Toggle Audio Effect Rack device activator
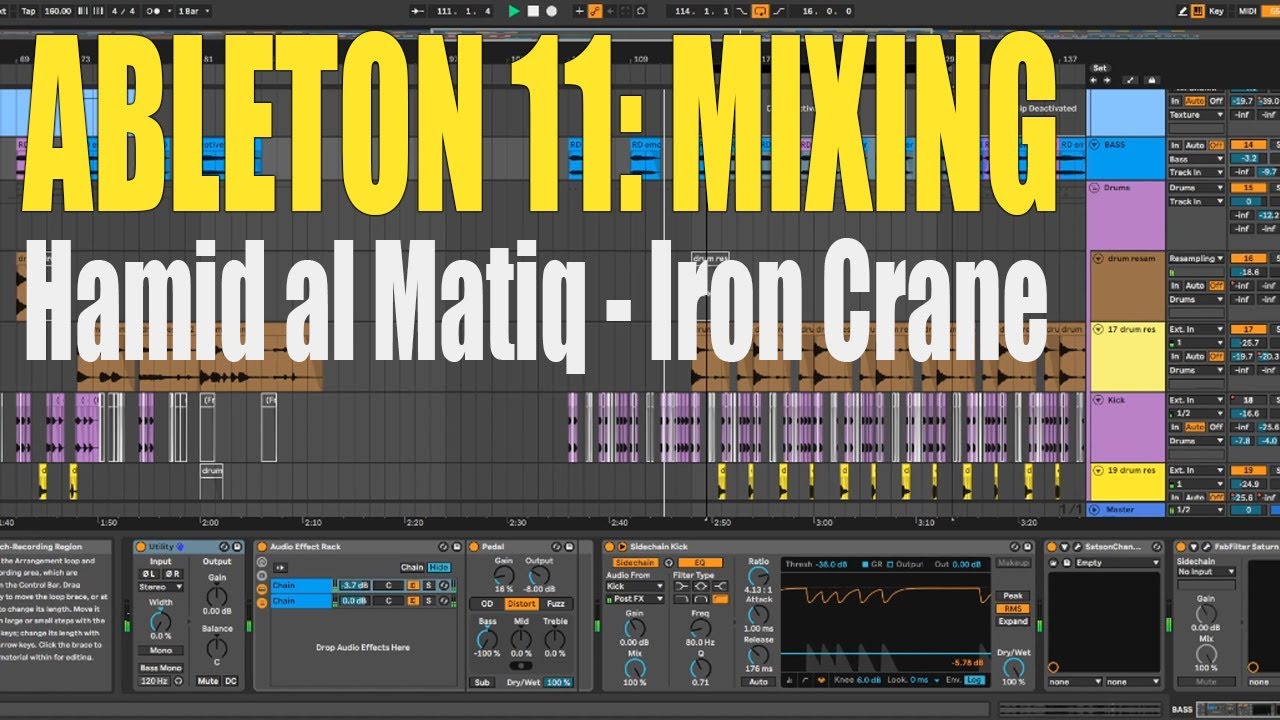 [262, 547]
